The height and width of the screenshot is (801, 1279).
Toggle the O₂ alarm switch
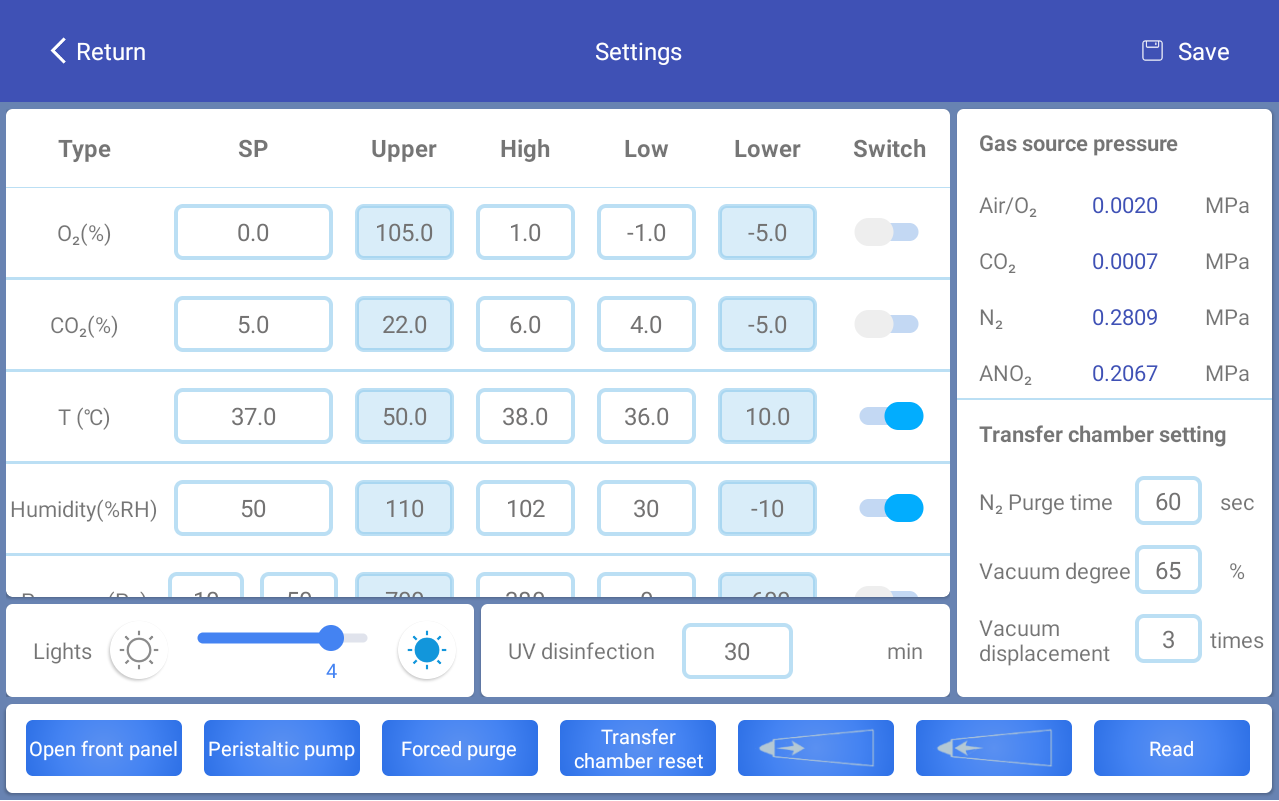[887, 233]
